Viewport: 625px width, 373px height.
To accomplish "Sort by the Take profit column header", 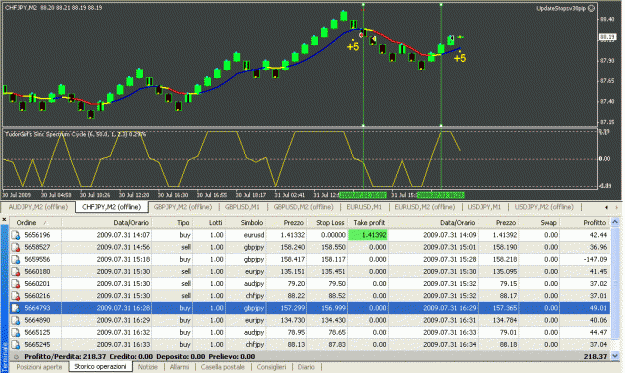I will pos(368,223).
